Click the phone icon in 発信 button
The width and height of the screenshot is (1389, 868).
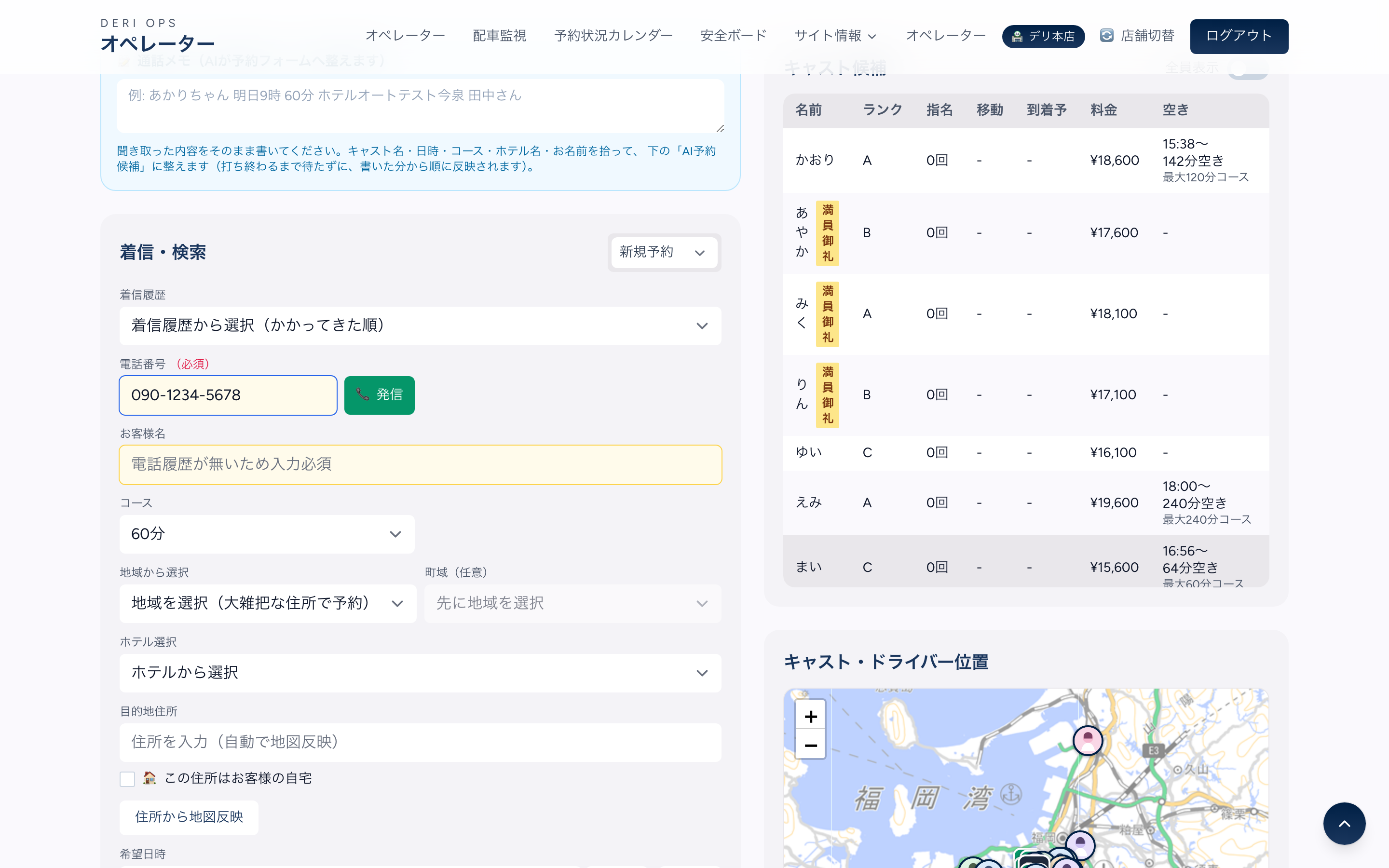coord(362,394)
